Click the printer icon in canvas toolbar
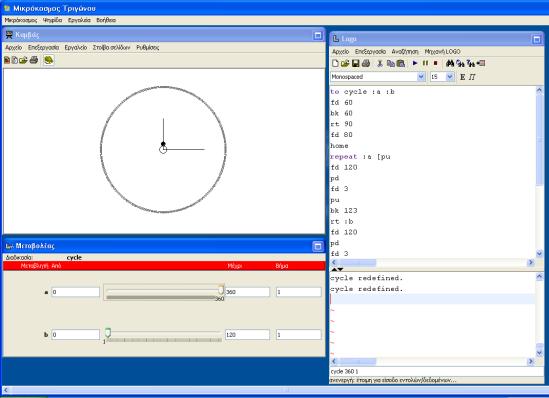This screenshot has width=549, height=398. click(34, 60)
